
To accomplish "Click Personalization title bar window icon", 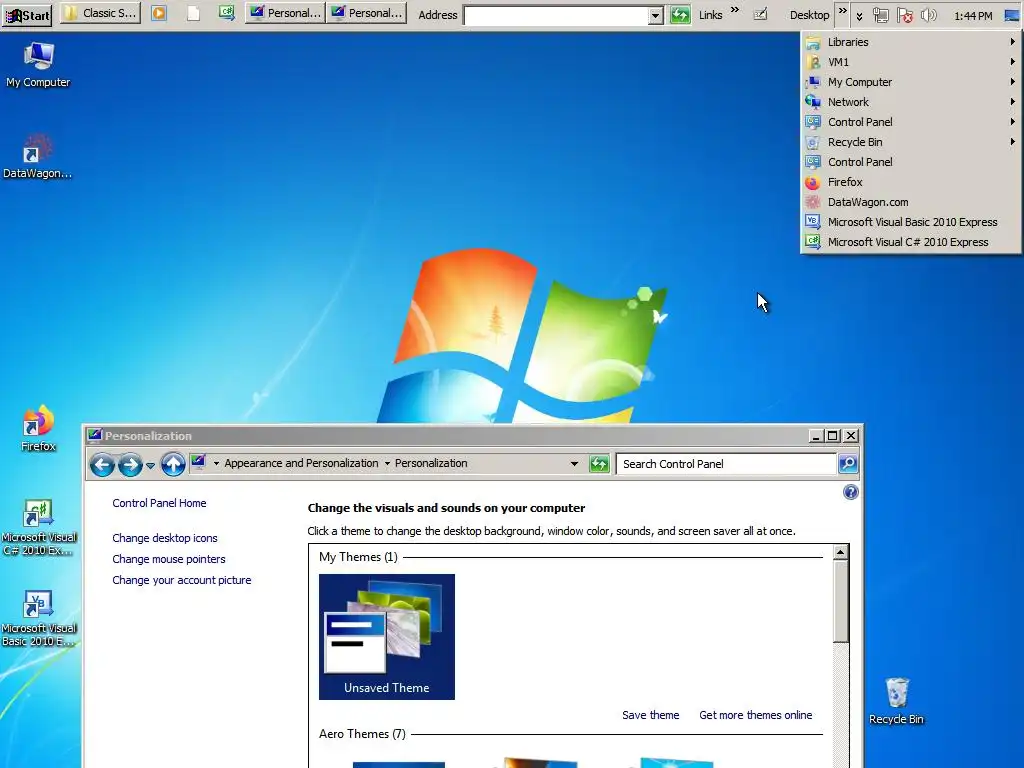I will click(x=95, y=435).
